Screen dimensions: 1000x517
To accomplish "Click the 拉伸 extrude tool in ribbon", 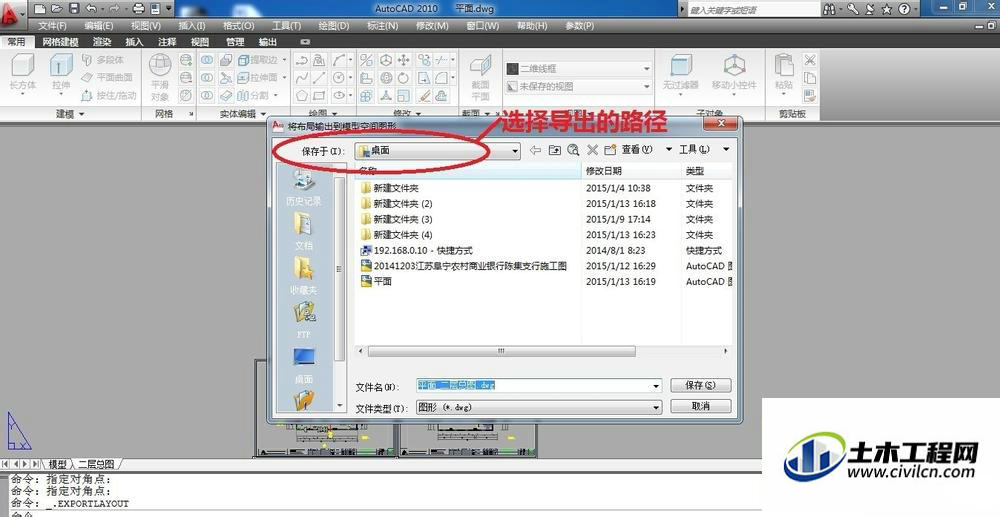I will [61, 72].
